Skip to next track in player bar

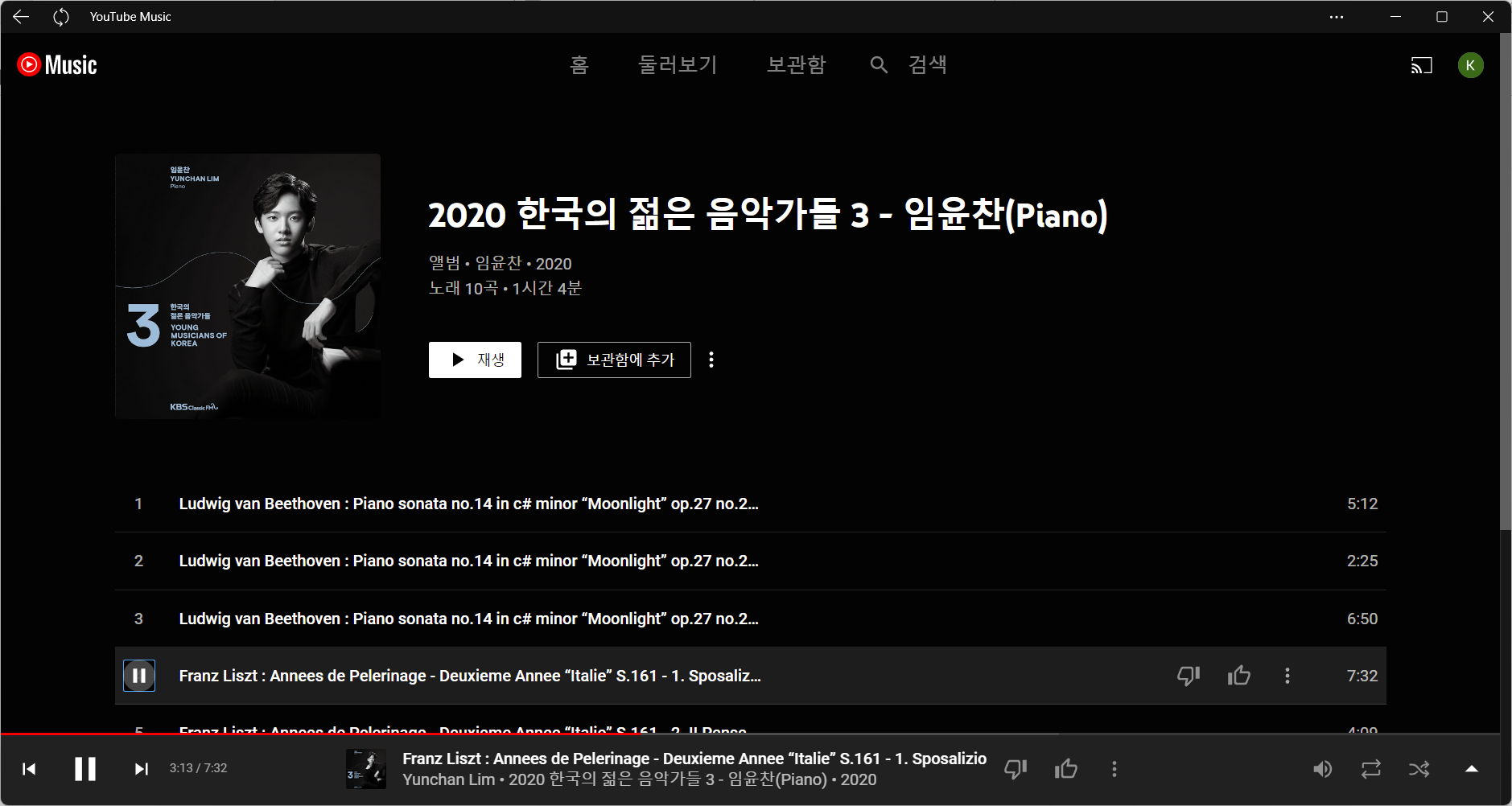142,769
